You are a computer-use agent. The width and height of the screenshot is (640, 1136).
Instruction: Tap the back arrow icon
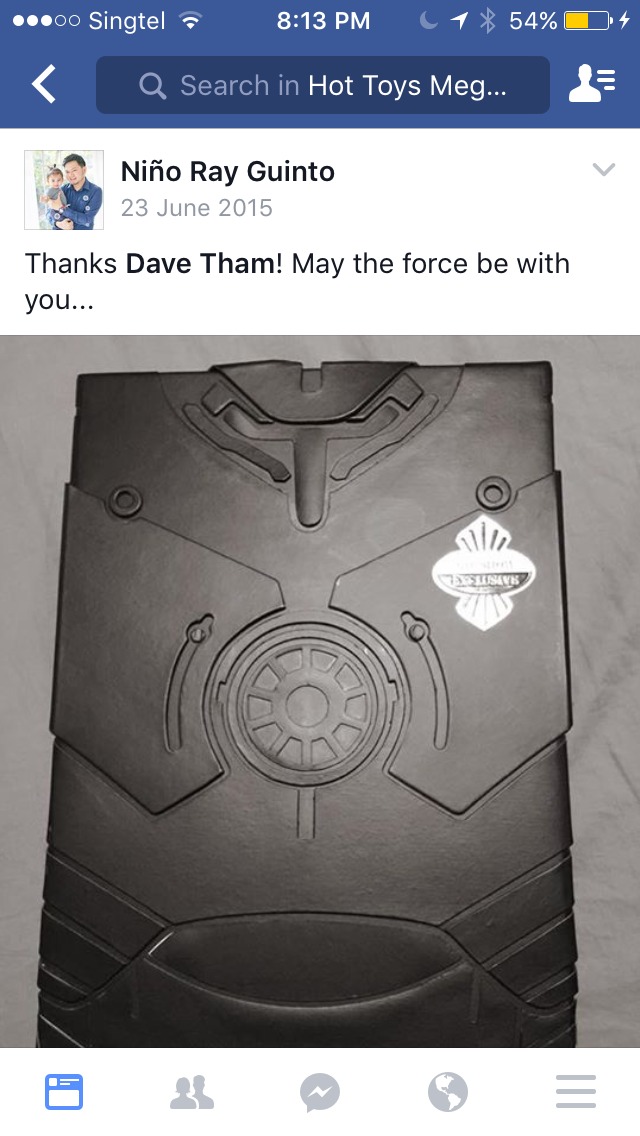43,84
